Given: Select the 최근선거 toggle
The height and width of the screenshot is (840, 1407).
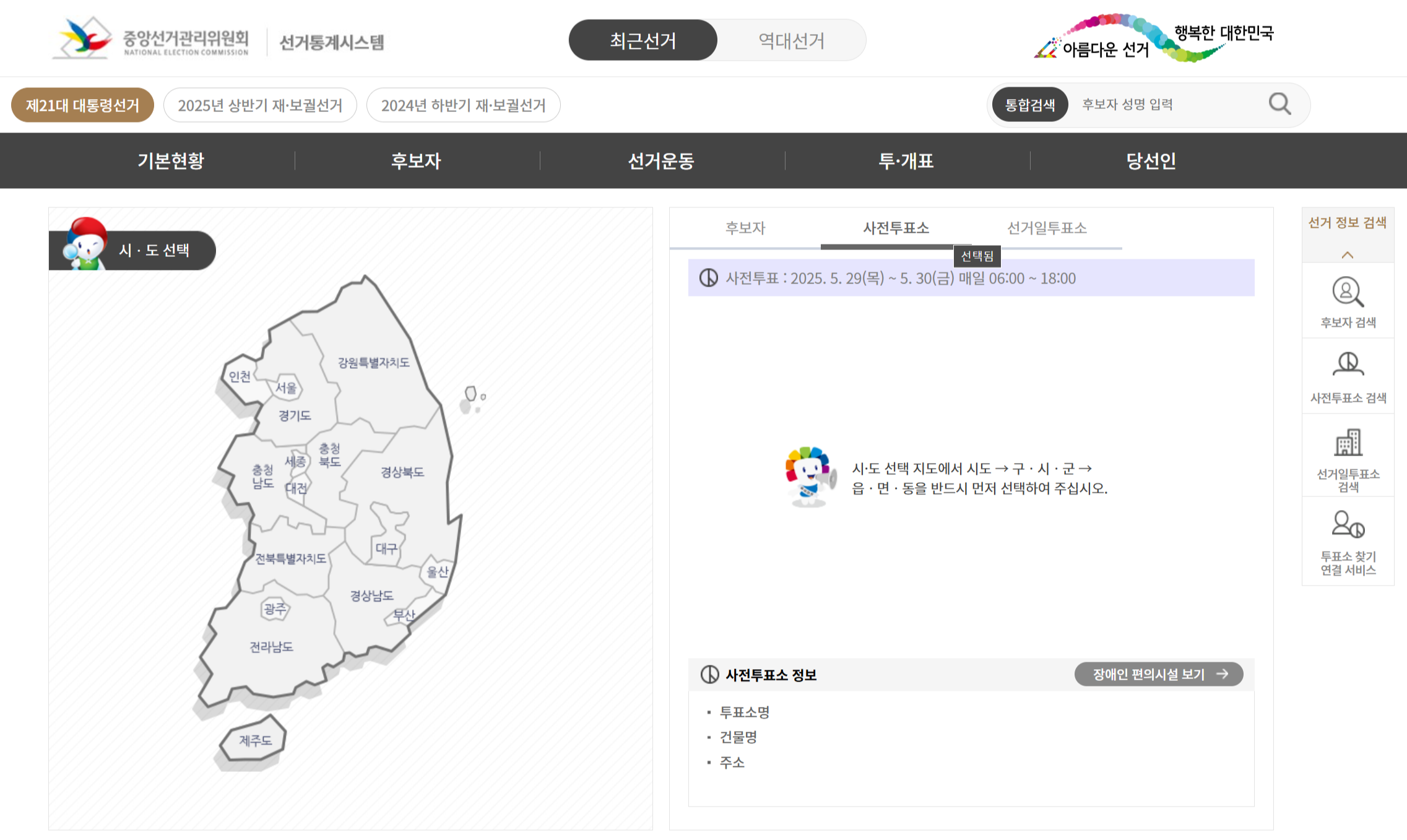Looking at the screenshot, I should (x=643, y=41).
